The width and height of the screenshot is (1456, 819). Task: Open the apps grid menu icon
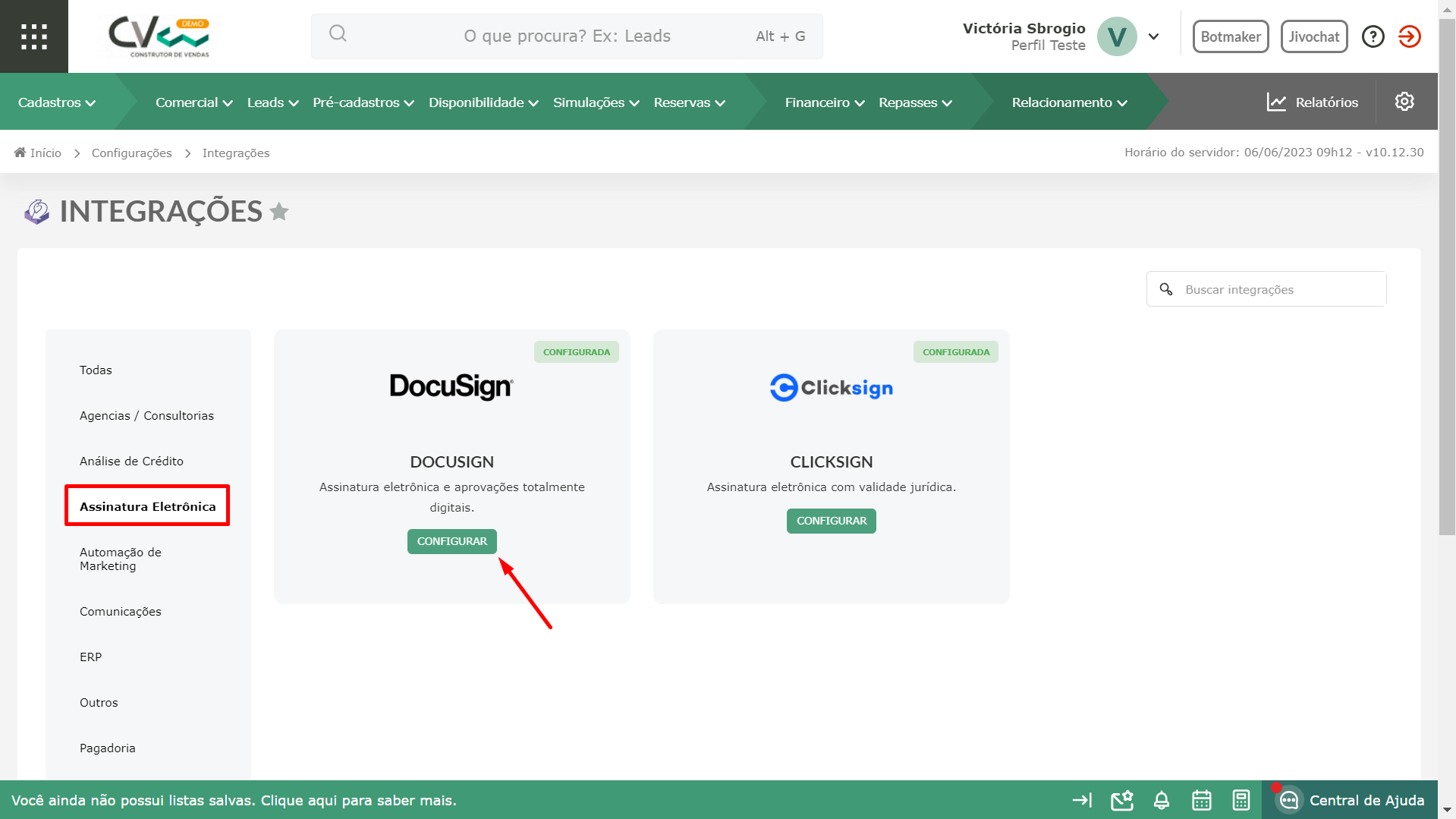(x=34, y=36)
